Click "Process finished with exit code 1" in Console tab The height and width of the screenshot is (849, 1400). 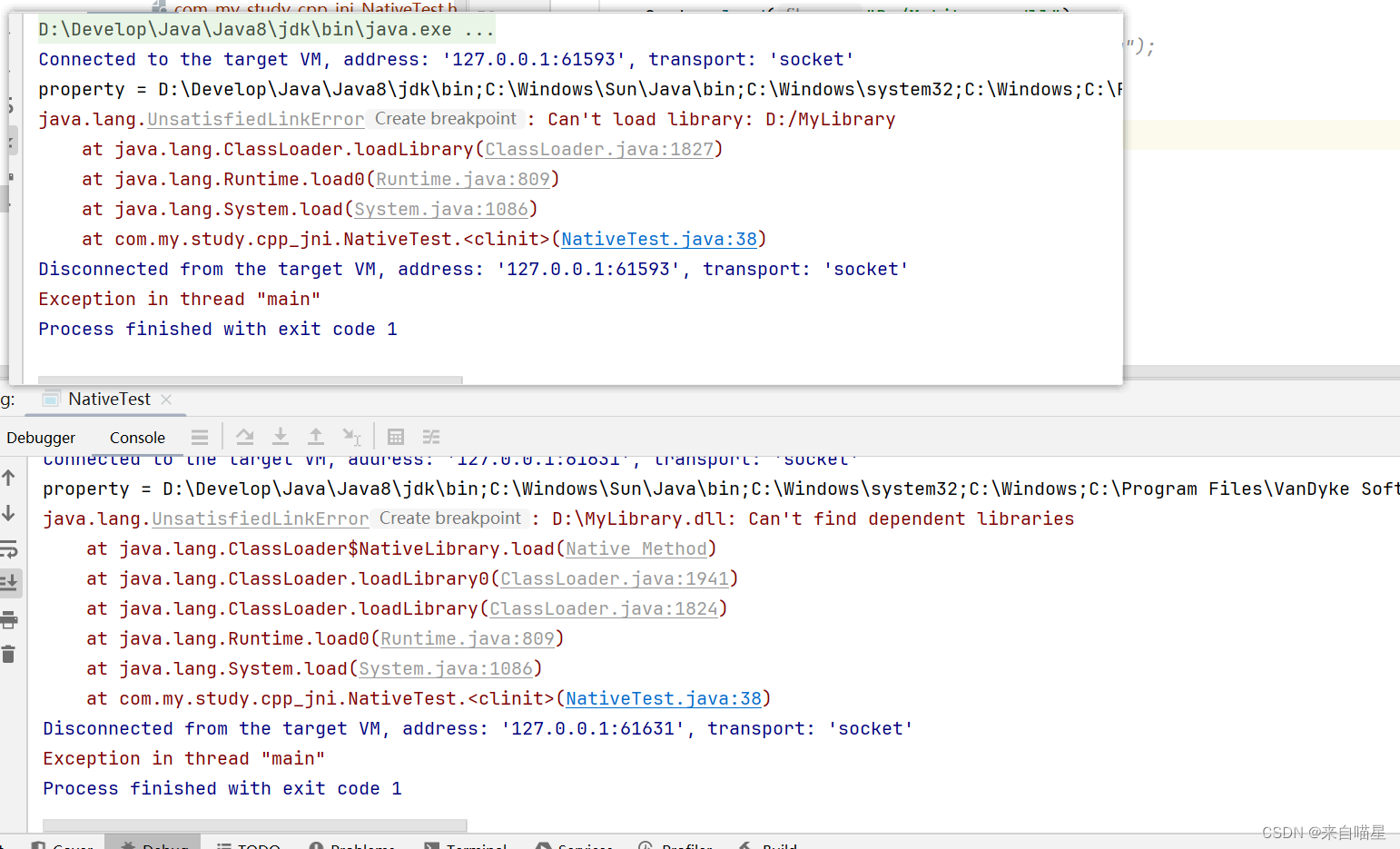pyautogui.click(x=222, y=789)
